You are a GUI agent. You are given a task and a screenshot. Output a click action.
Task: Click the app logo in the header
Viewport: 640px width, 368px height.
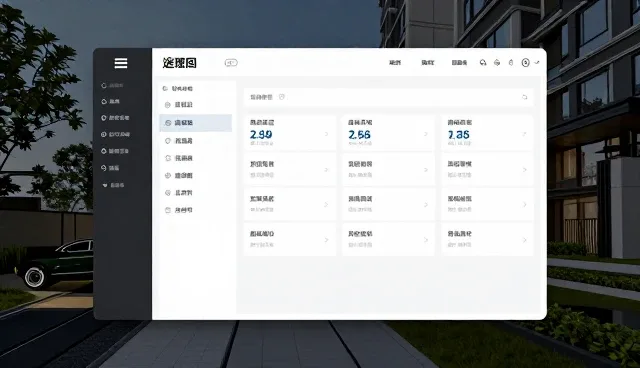[x=180, y=63]
